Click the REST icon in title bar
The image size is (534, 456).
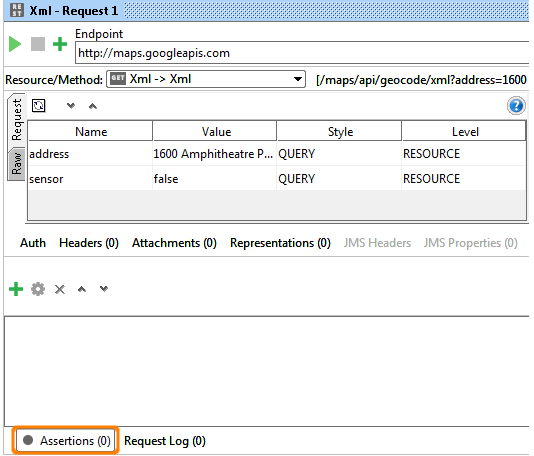17,10
